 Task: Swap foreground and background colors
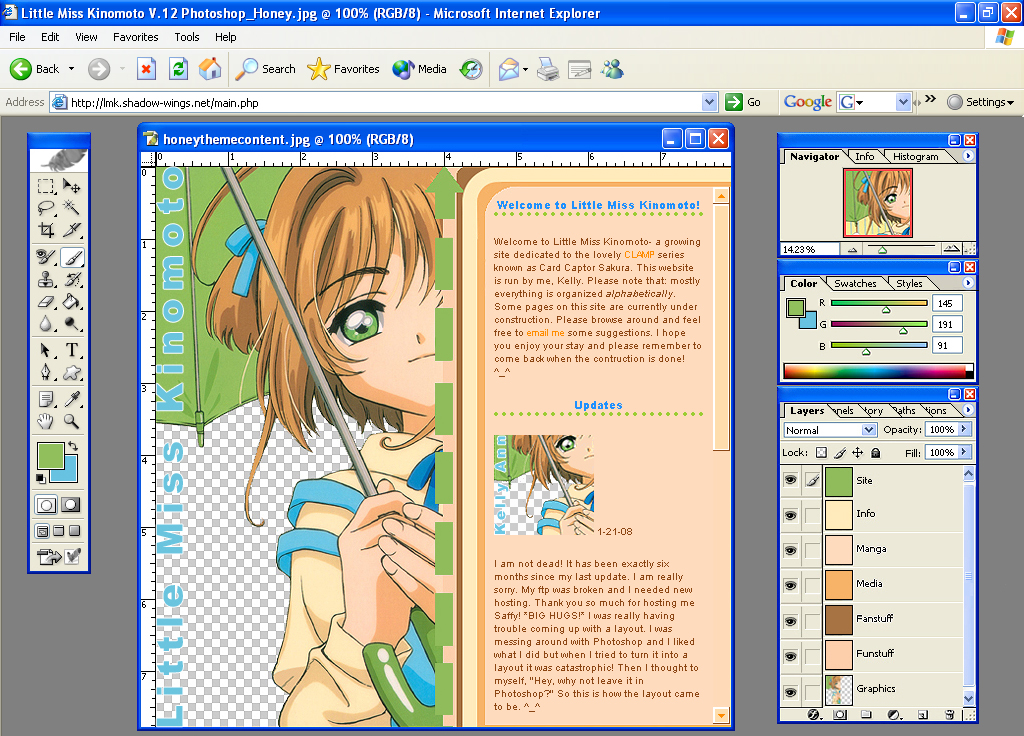[73, 446]
